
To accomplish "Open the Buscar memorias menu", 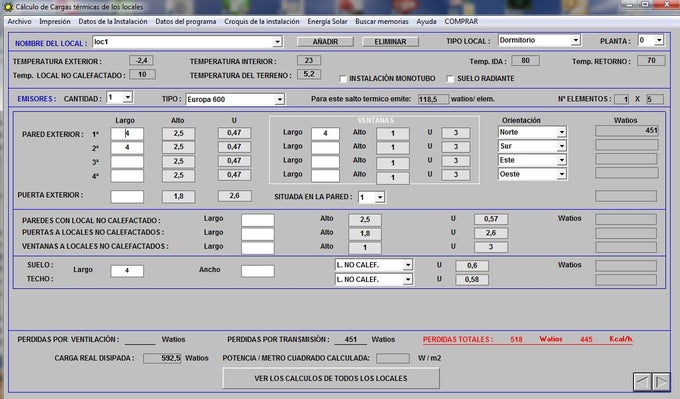I will pos(382,21).
